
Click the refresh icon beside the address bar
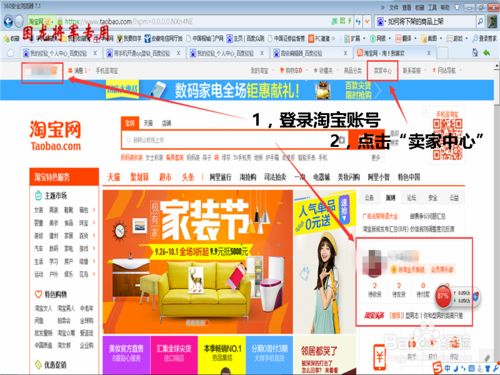coord(358,22)
